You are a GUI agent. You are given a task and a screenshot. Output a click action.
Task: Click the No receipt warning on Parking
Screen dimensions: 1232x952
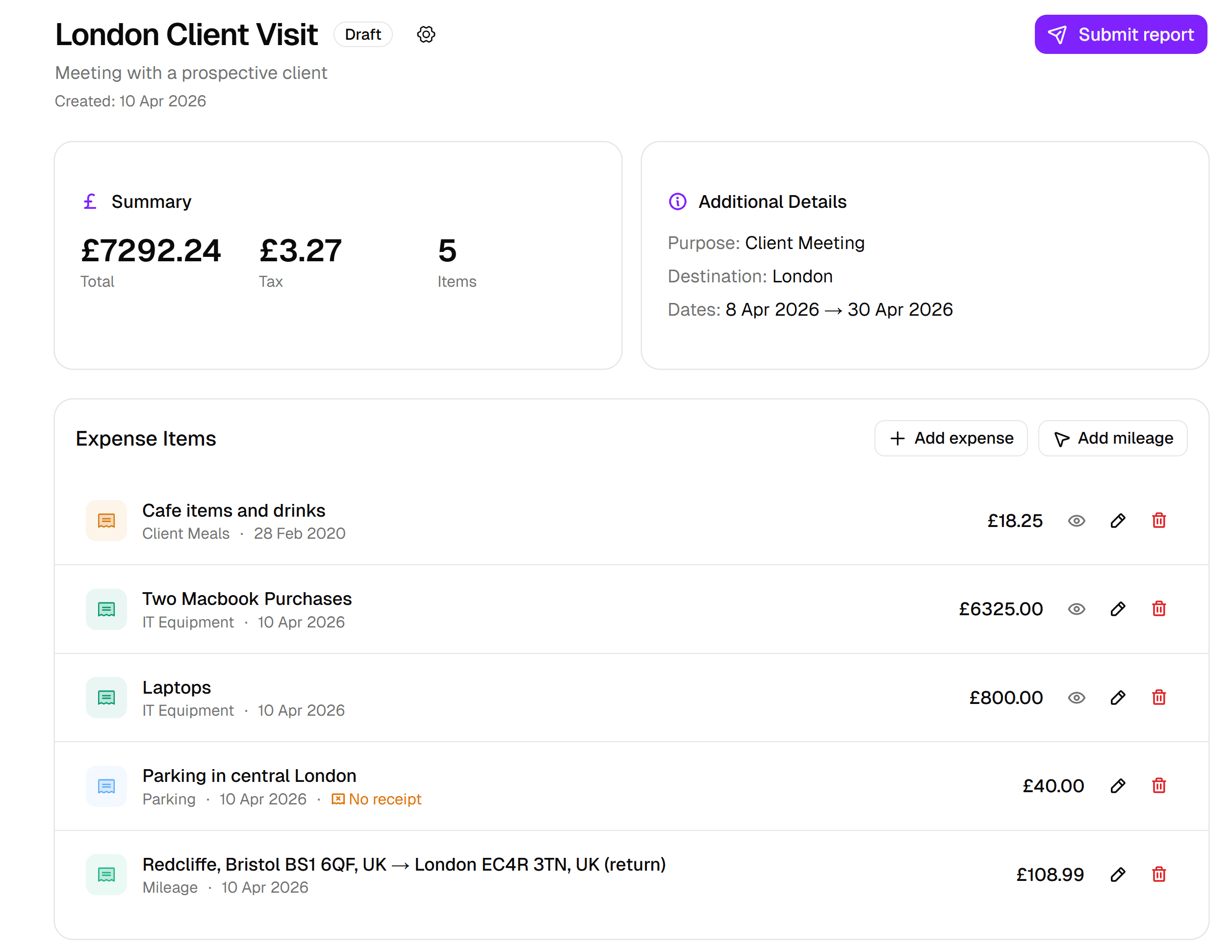click(x=376, y=799)
